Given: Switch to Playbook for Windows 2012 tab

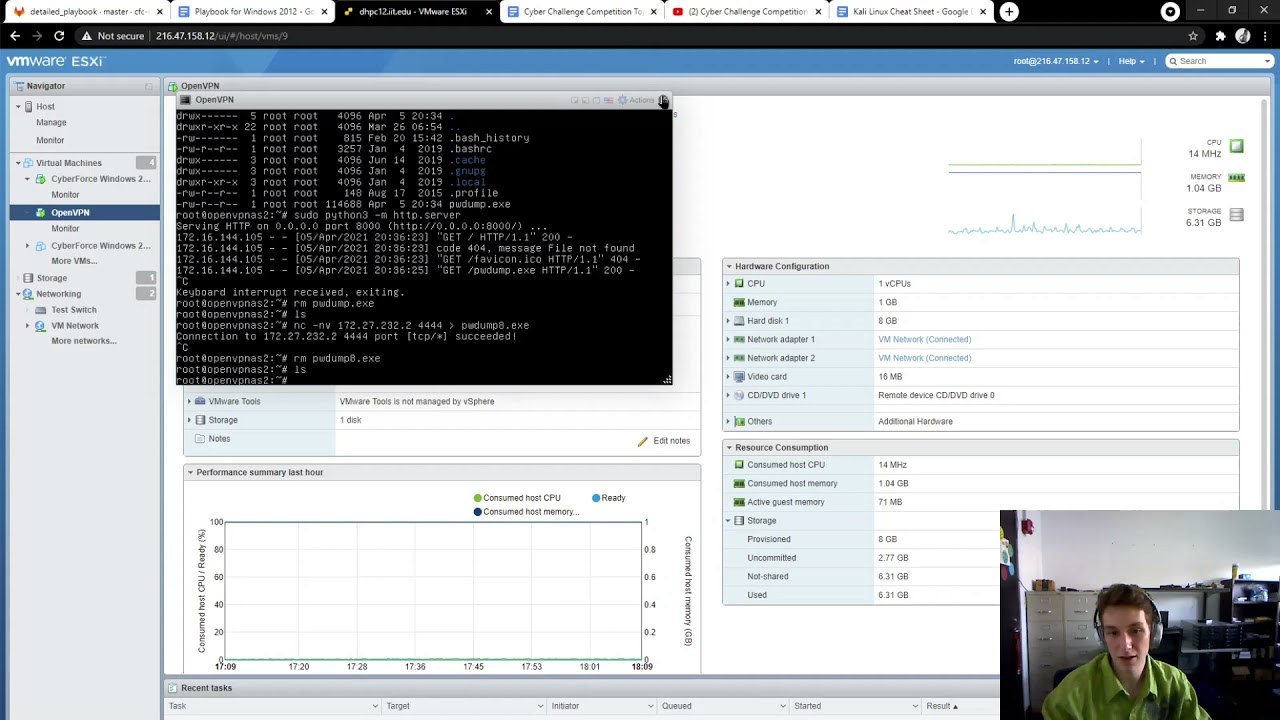Looking at the screenshot, I should pos(252,12).
